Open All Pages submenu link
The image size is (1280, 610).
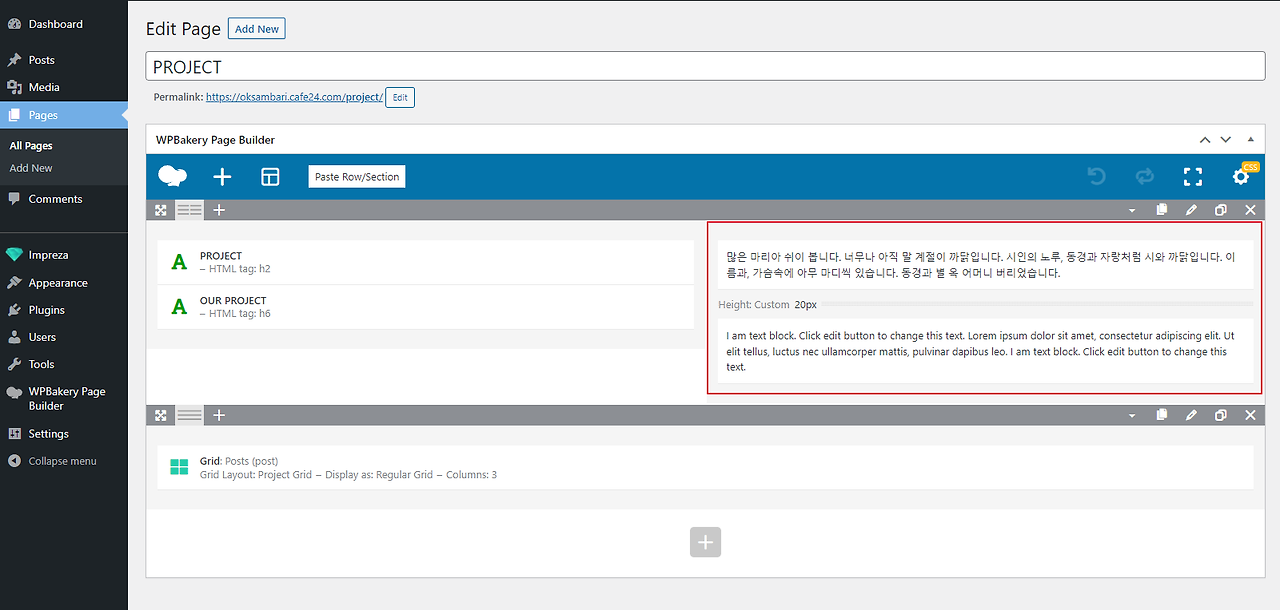(x=31, y=146)
